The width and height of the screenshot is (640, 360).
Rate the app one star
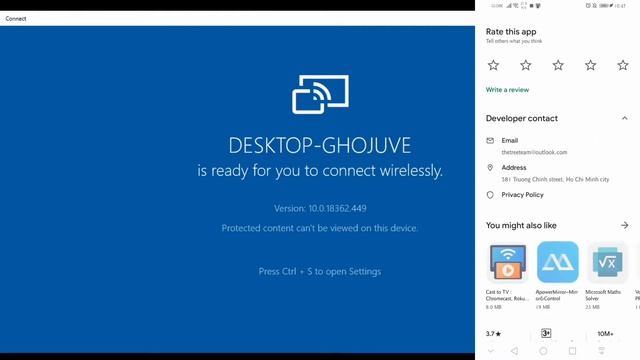pos(493,65)
